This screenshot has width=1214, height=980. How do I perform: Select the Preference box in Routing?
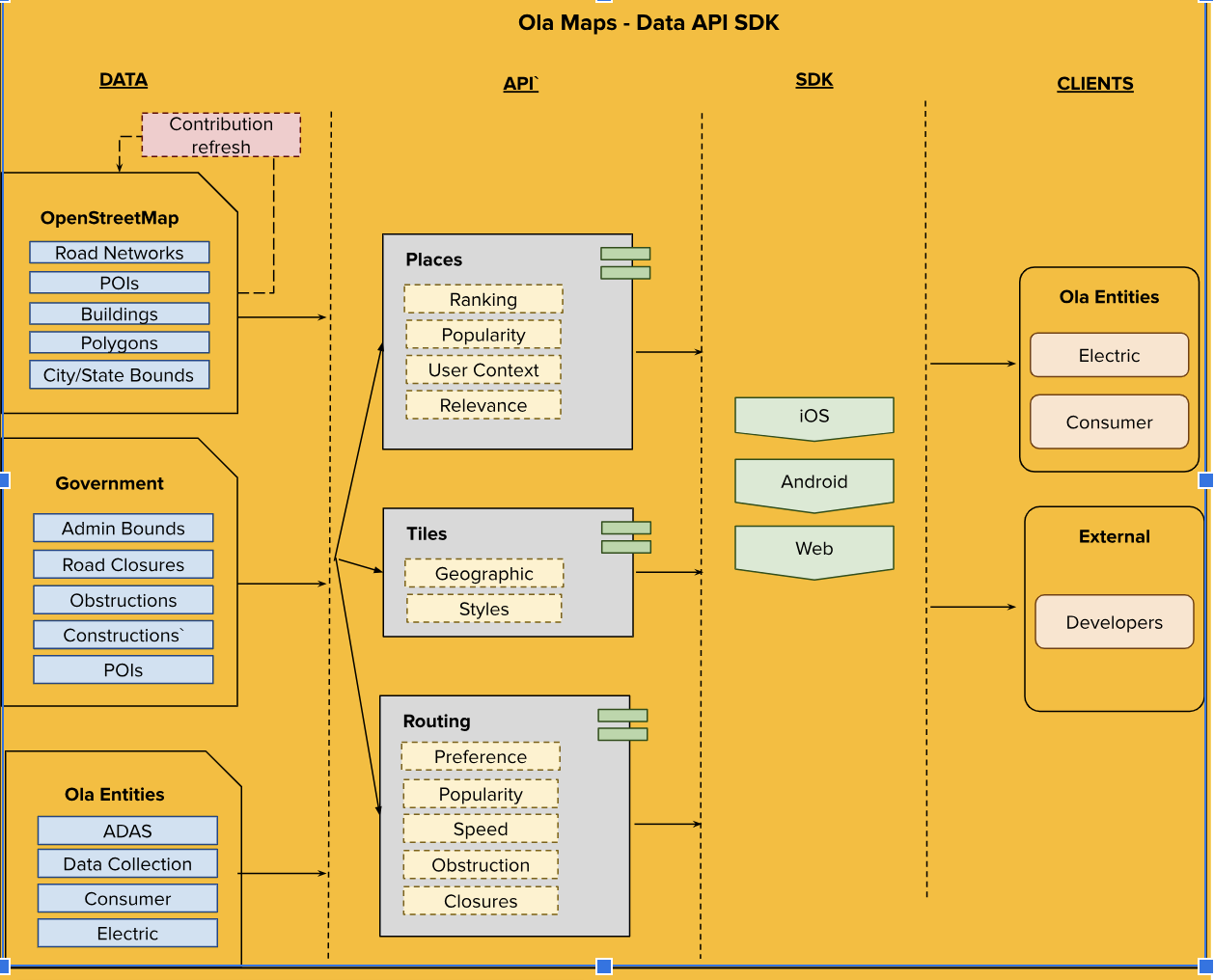pos(481,757)
